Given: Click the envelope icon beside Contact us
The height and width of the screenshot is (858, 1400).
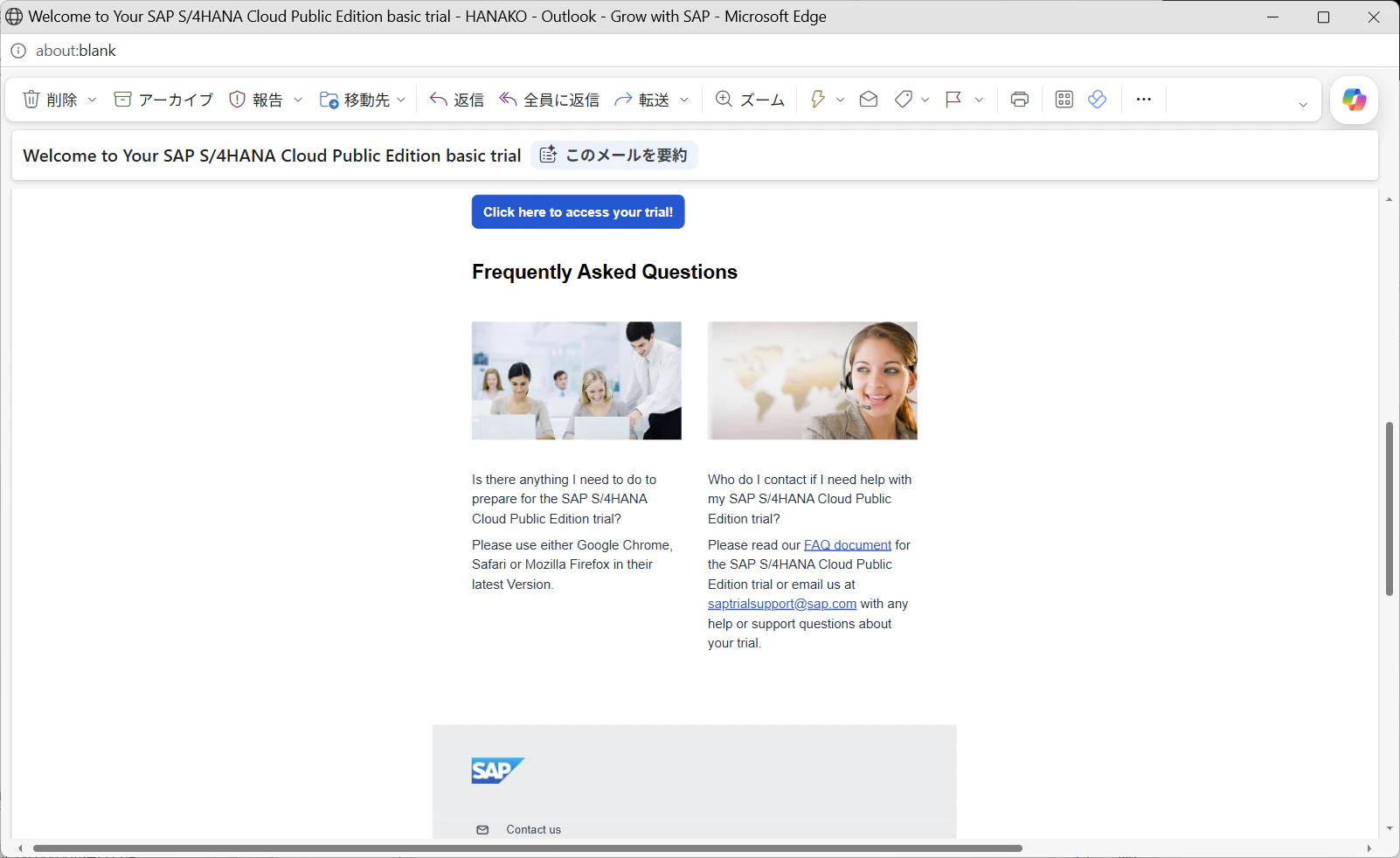Looking at the screenshot, I should point(482,830).
